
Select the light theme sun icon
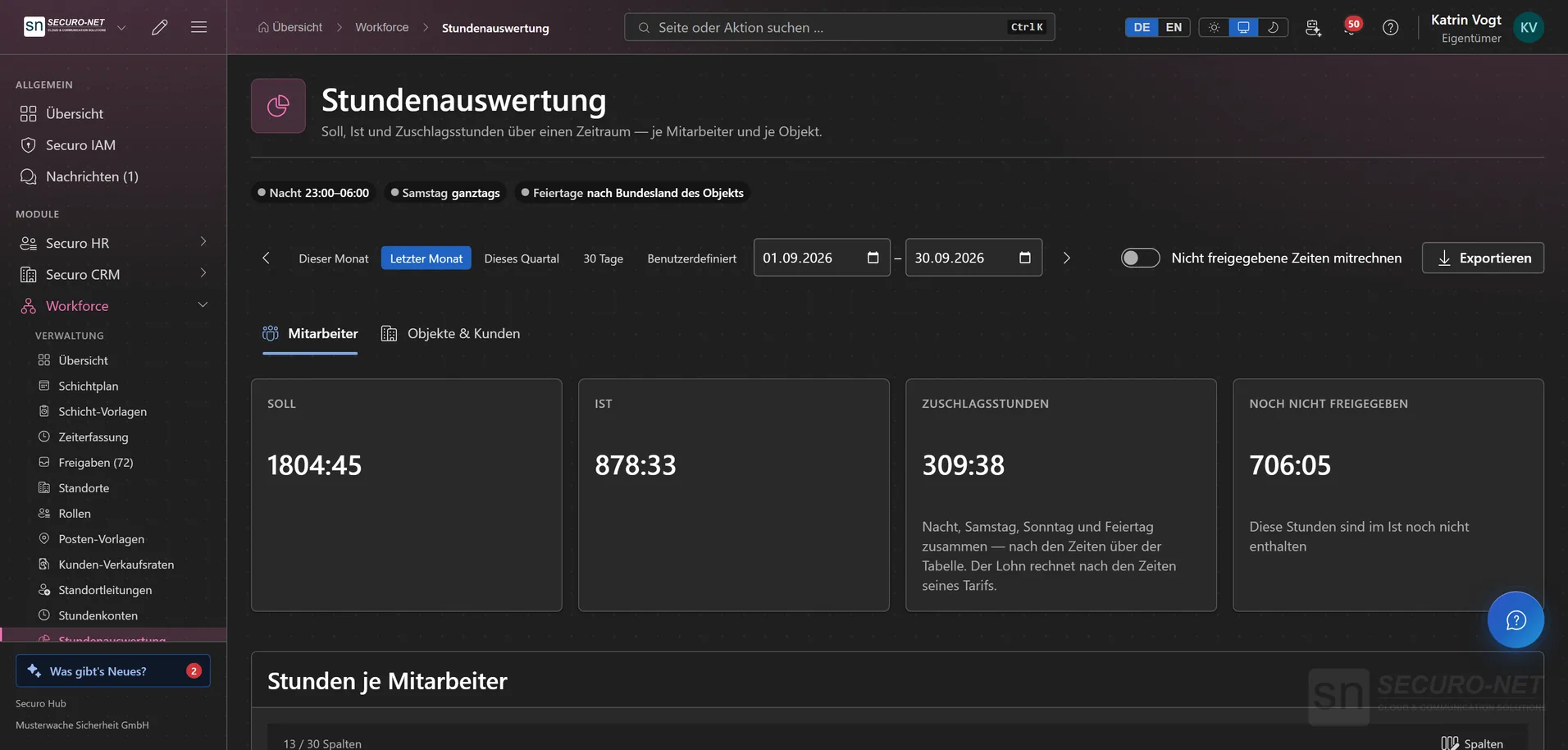[x=1214, y=27]
